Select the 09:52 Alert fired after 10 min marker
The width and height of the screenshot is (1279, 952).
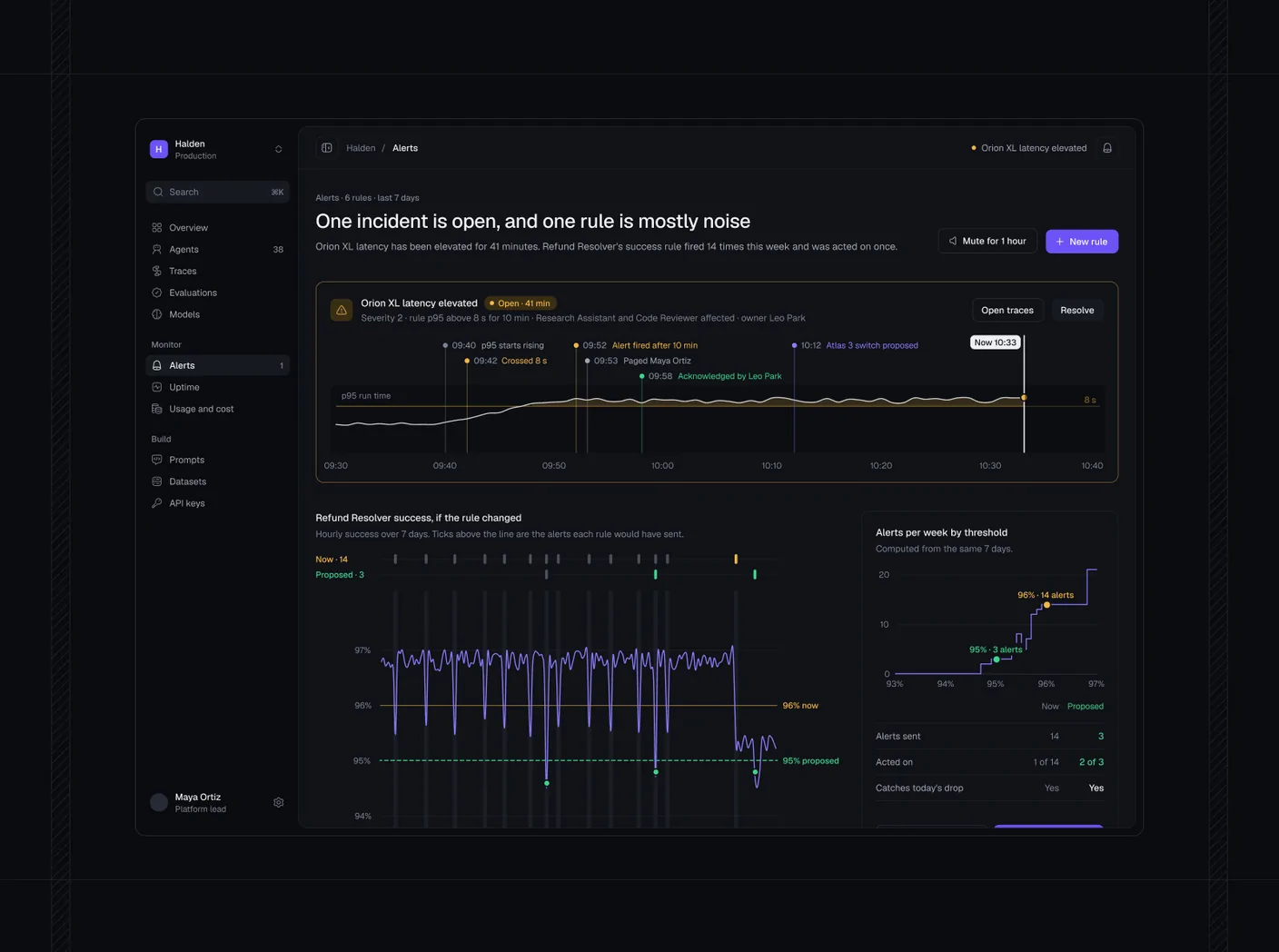[x=636, y=346]
